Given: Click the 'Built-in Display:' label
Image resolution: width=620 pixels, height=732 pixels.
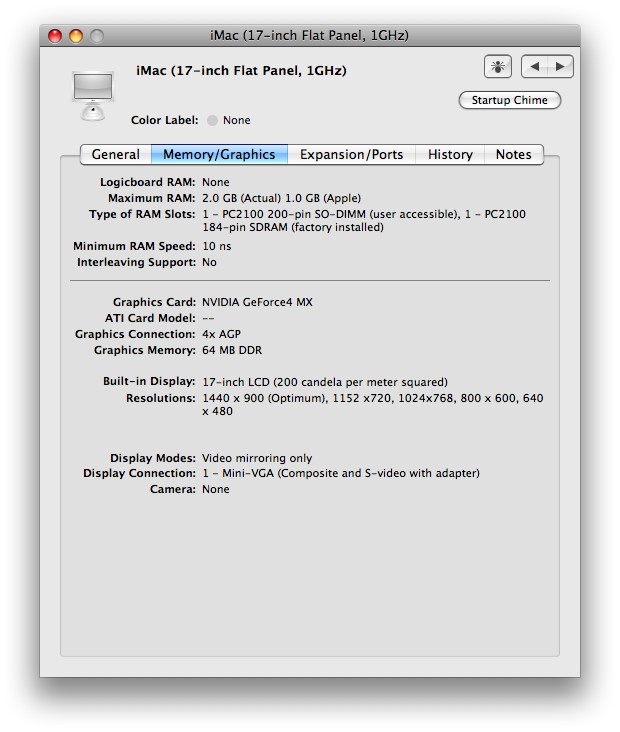Looking at the screenshot, I should click(x=149, y=381).
